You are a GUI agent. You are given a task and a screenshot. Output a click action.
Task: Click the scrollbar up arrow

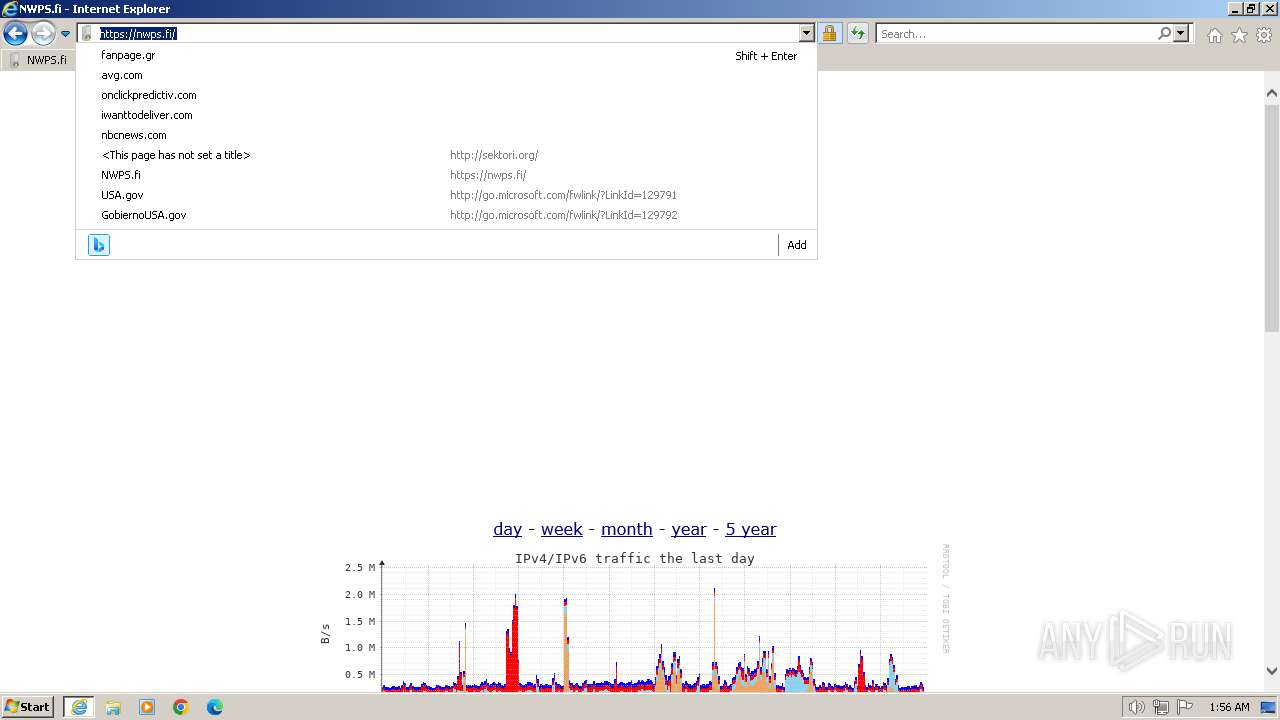(x=1272, y=93)
